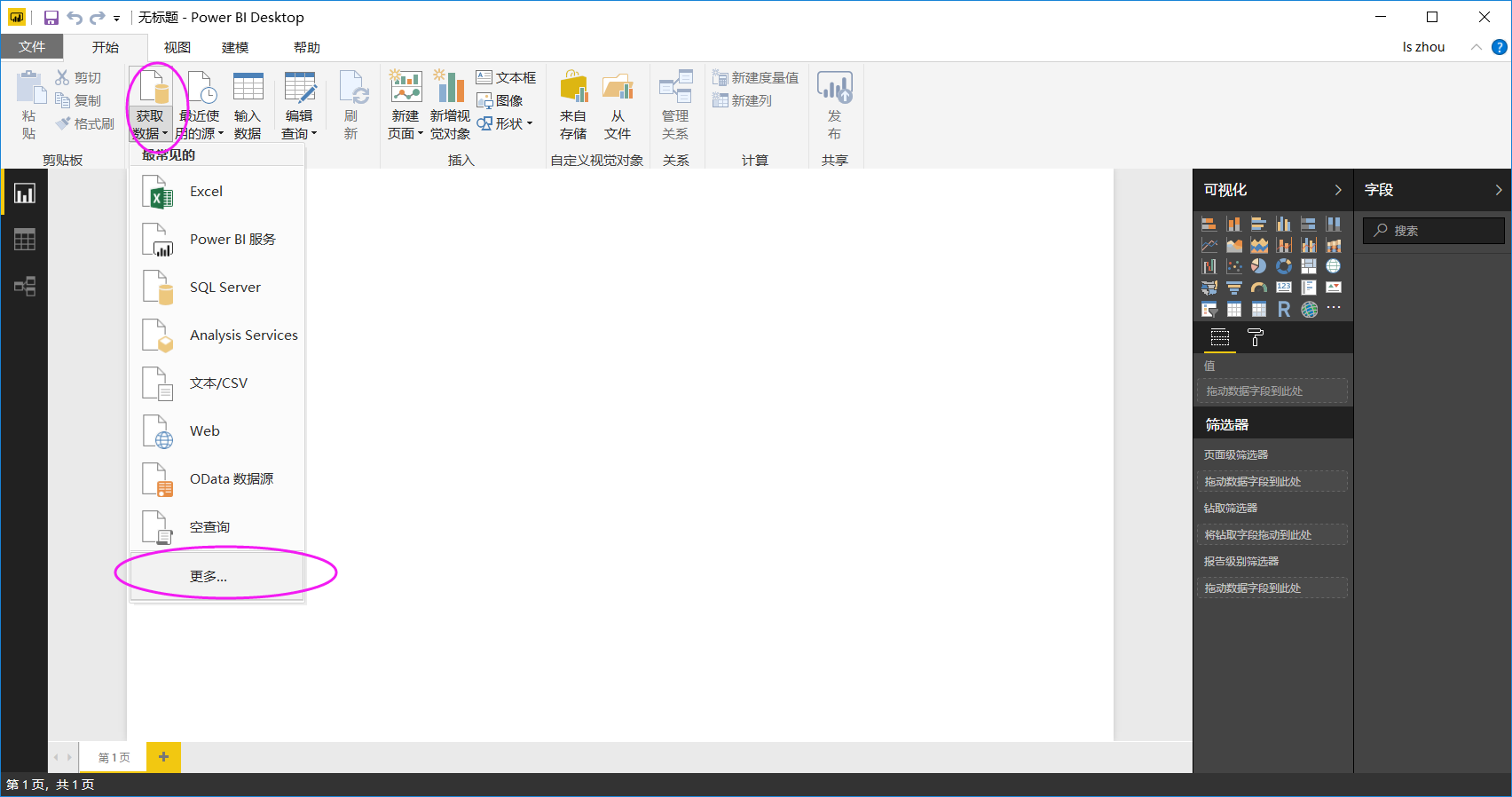This screenshot has height=797, width=1512.
Task: Select the slicer visual
Action: pyautogui.click(x=1209, y=309)
